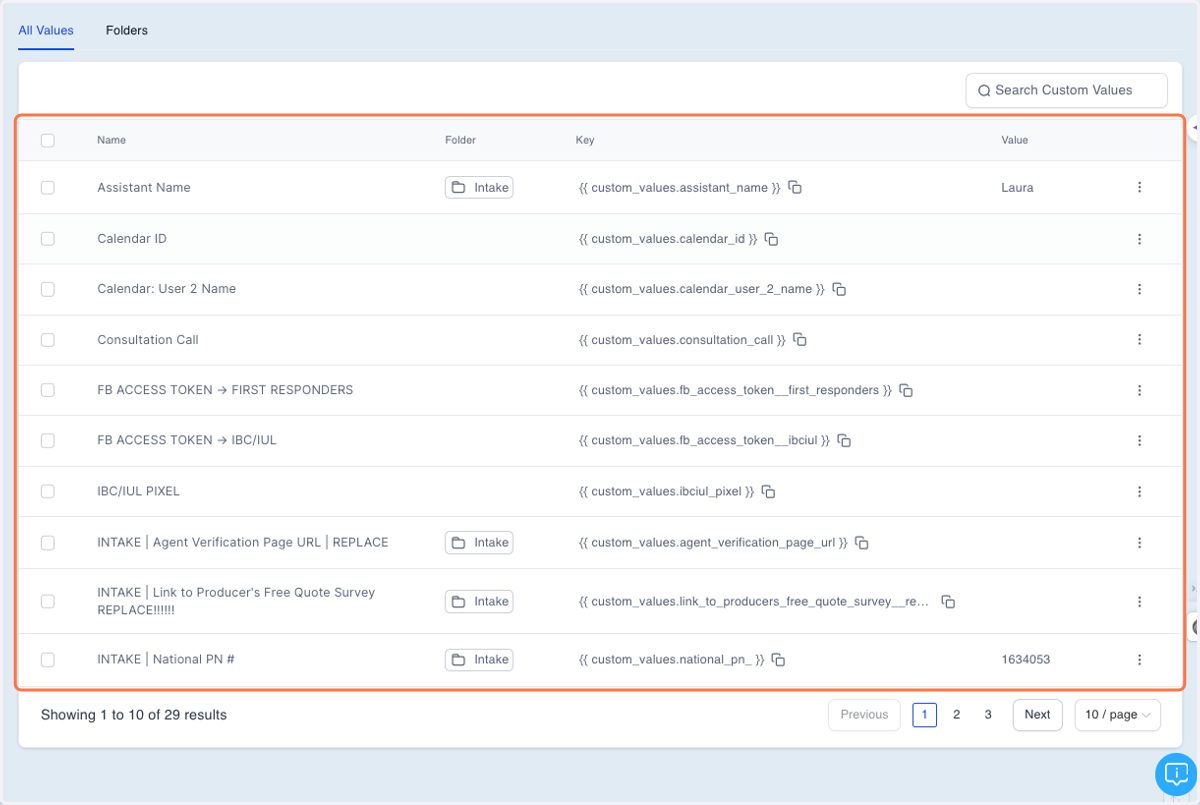Click the Name column header
Viewport: 1200px width, 805px height.
click(111, 140)
